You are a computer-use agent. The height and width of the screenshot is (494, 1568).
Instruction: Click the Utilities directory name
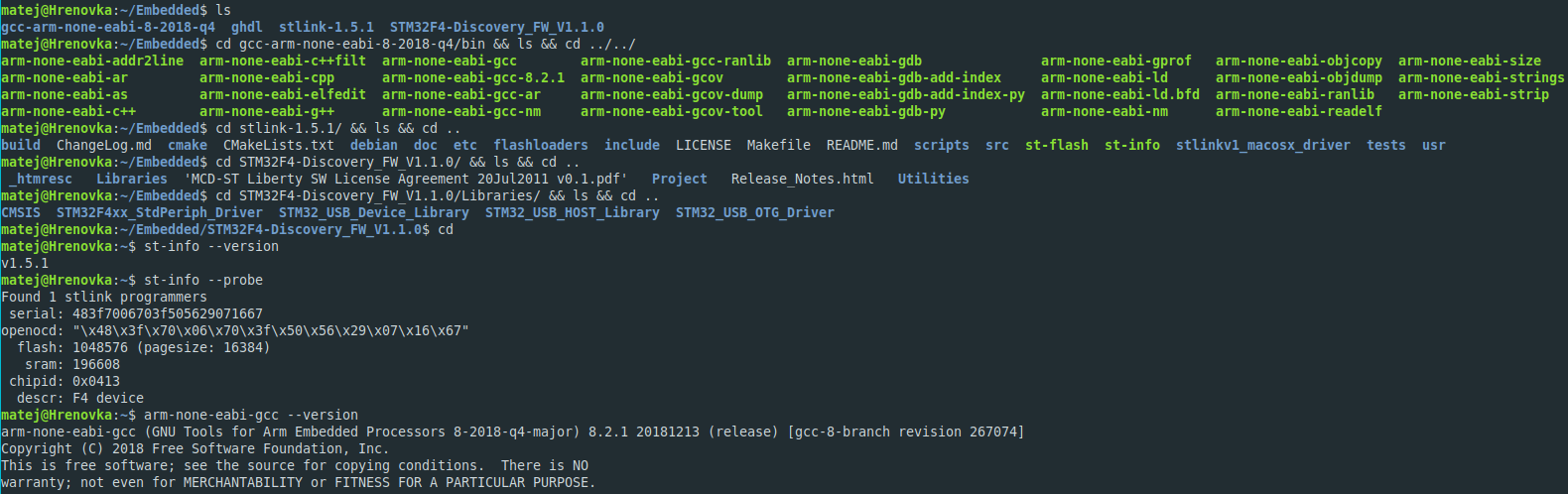point(933,179)
